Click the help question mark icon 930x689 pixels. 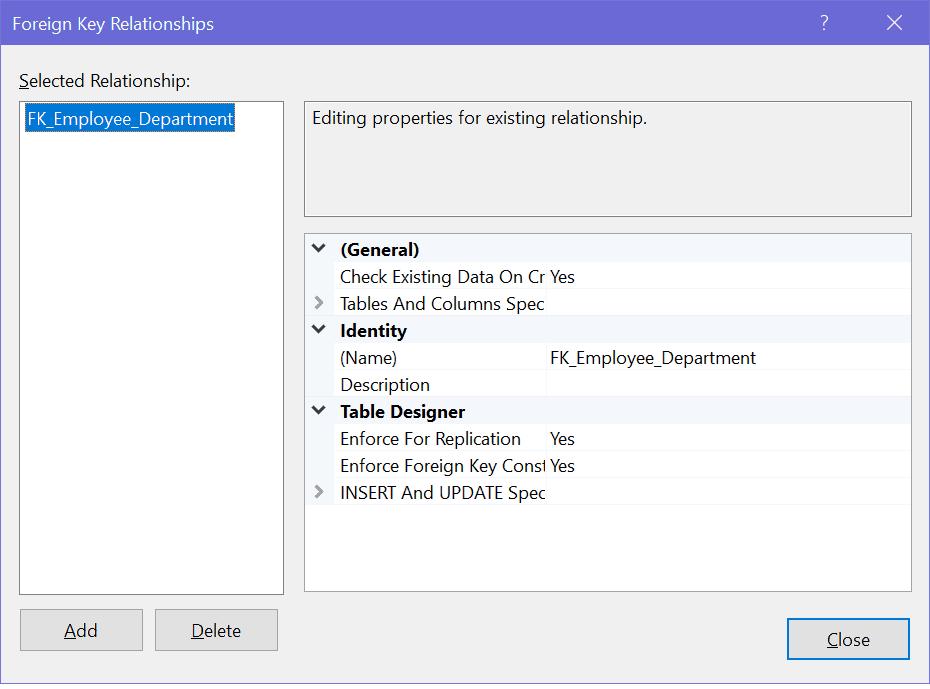coord(823,22)
